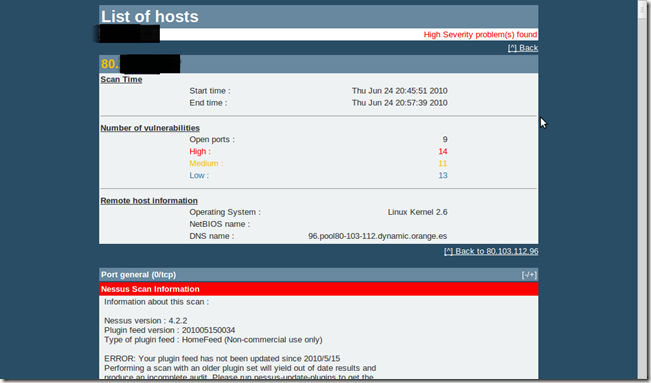Select the Start time label
This screenshot has height=383, width=651.
point(210,91)
